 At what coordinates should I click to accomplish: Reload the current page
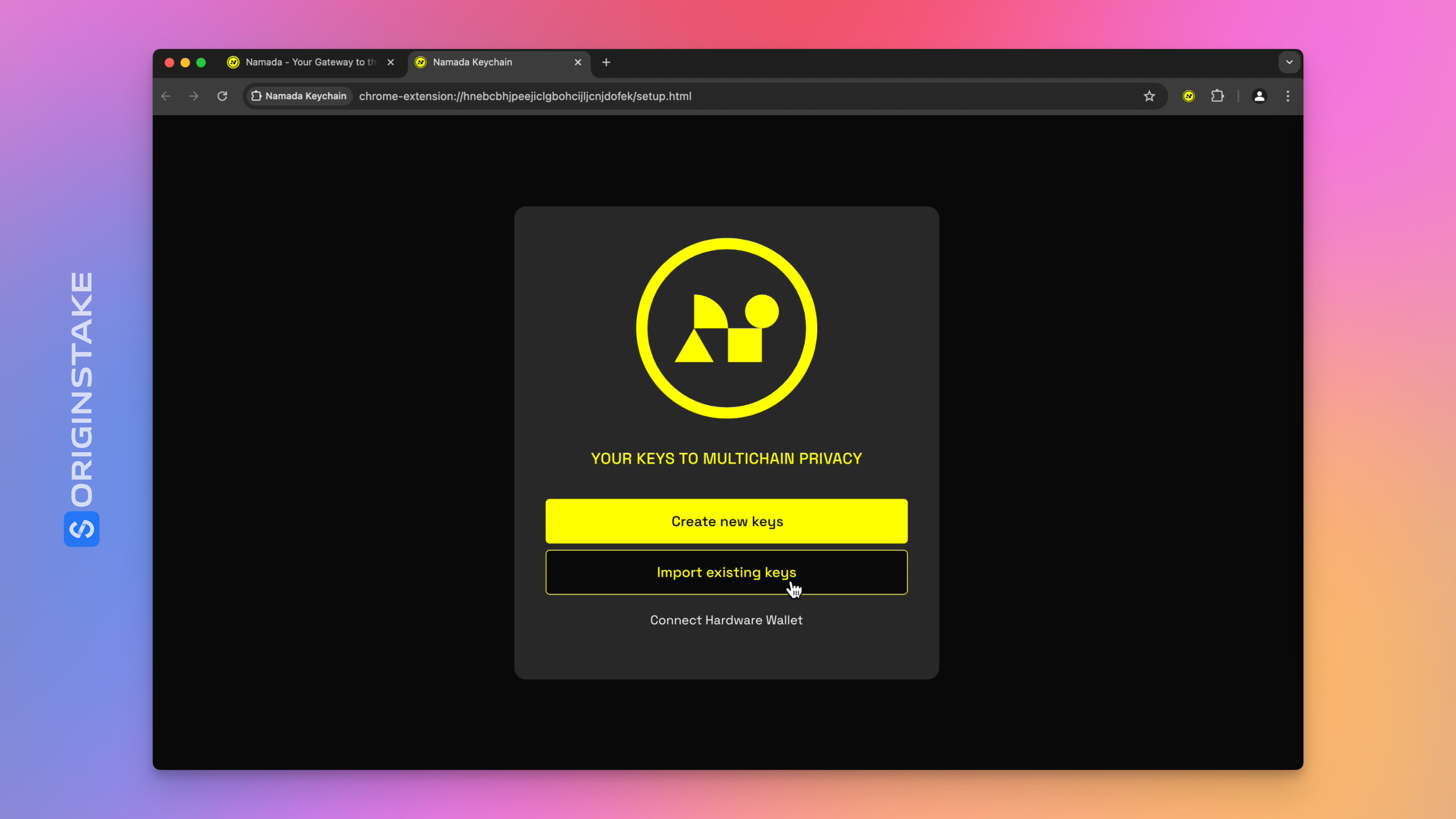pos(222,96)
